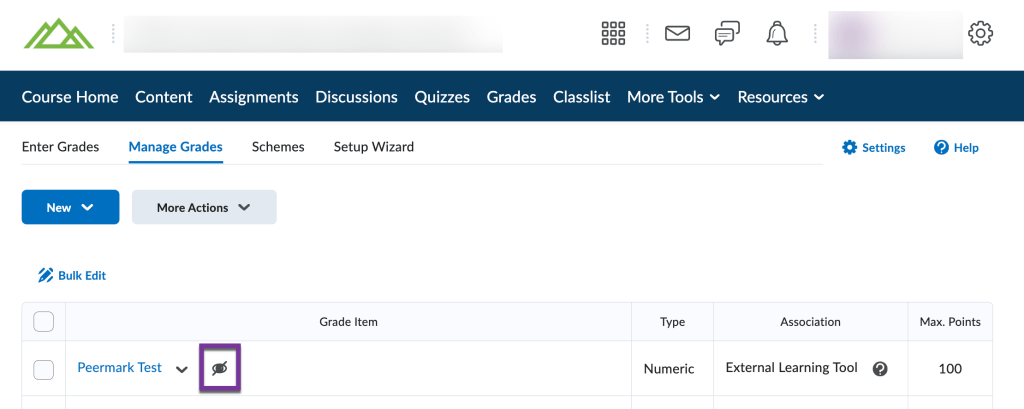Open the Peermark Test context menu chevron
This screenshot has height=409, width=1024.
pos(181,369)
